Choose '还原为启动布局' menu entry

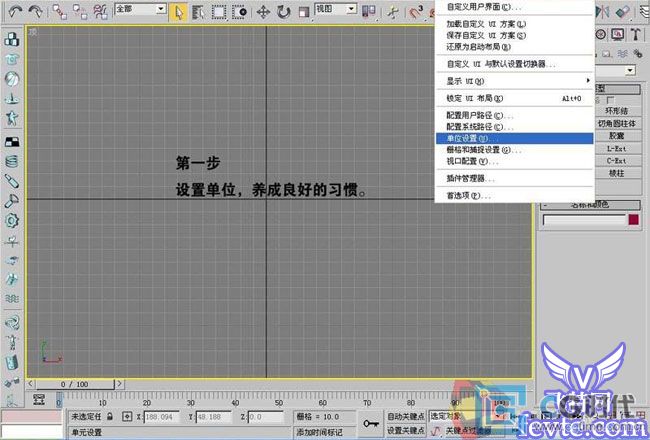[x=514, y=46]
